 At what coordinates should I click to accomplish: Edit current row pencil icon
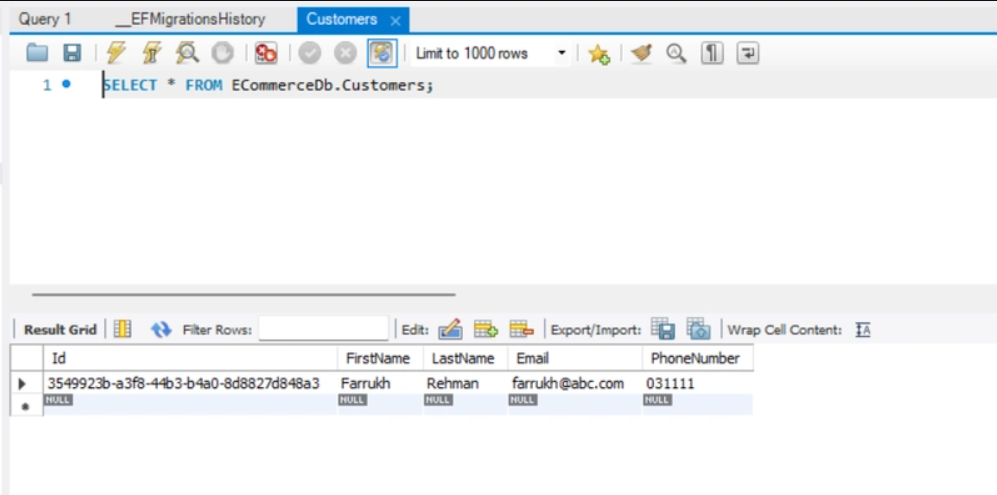(450, 330)
